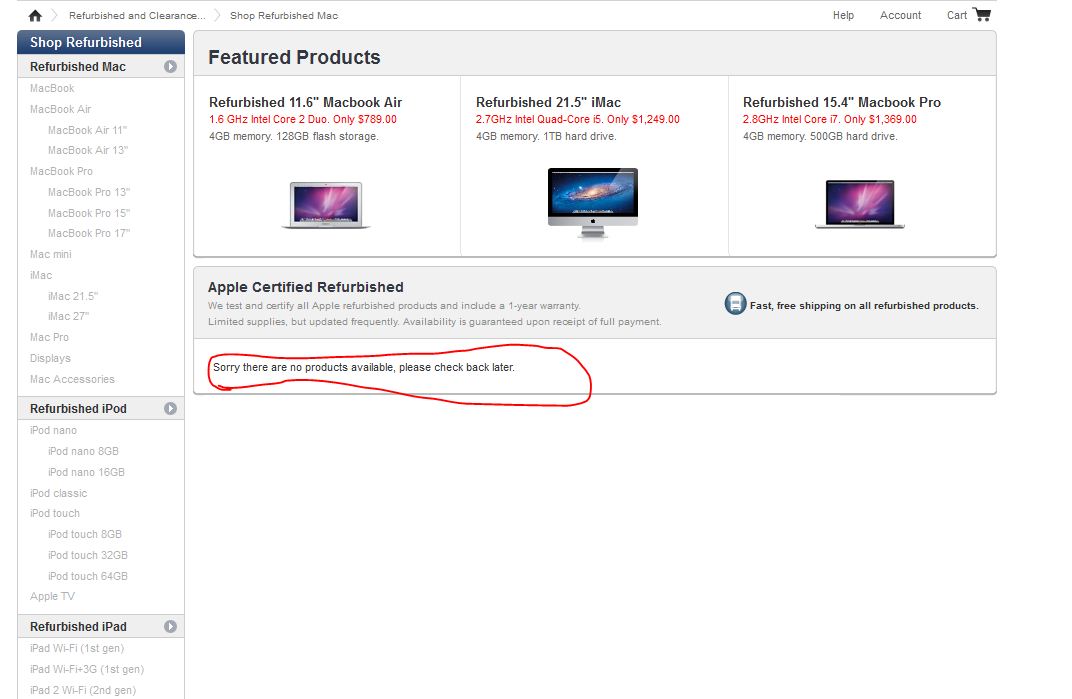Open Refurbished and Clearance breadcrumb
1072x699 pixels.
tap(137, 15)
